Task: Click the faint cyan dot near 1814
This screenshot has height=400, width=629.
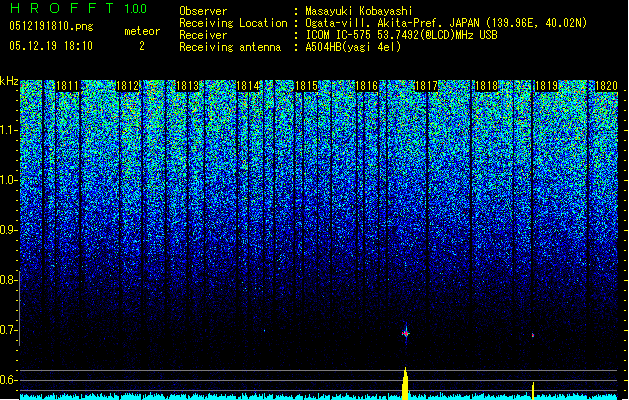Action: coord(264,331)
